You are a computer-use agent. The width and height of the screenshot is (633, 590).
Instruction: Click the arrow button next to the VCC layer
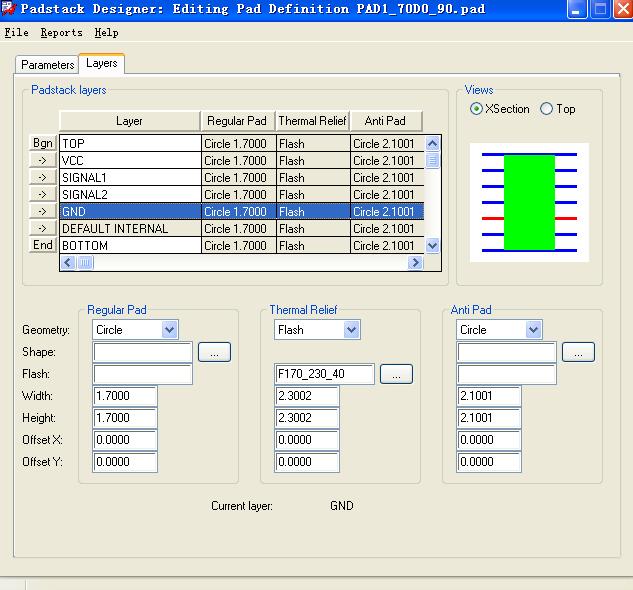(x=42, y=161)
